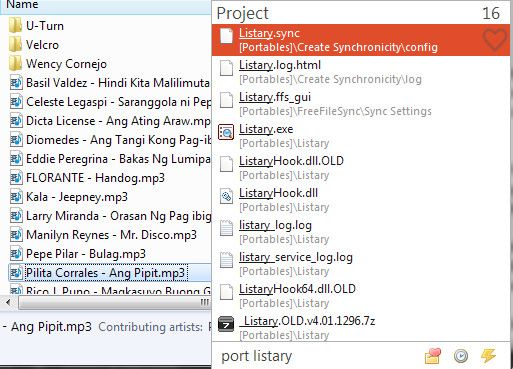
Task: Click the U-Turn folder icon
Action: pos(15,25)
